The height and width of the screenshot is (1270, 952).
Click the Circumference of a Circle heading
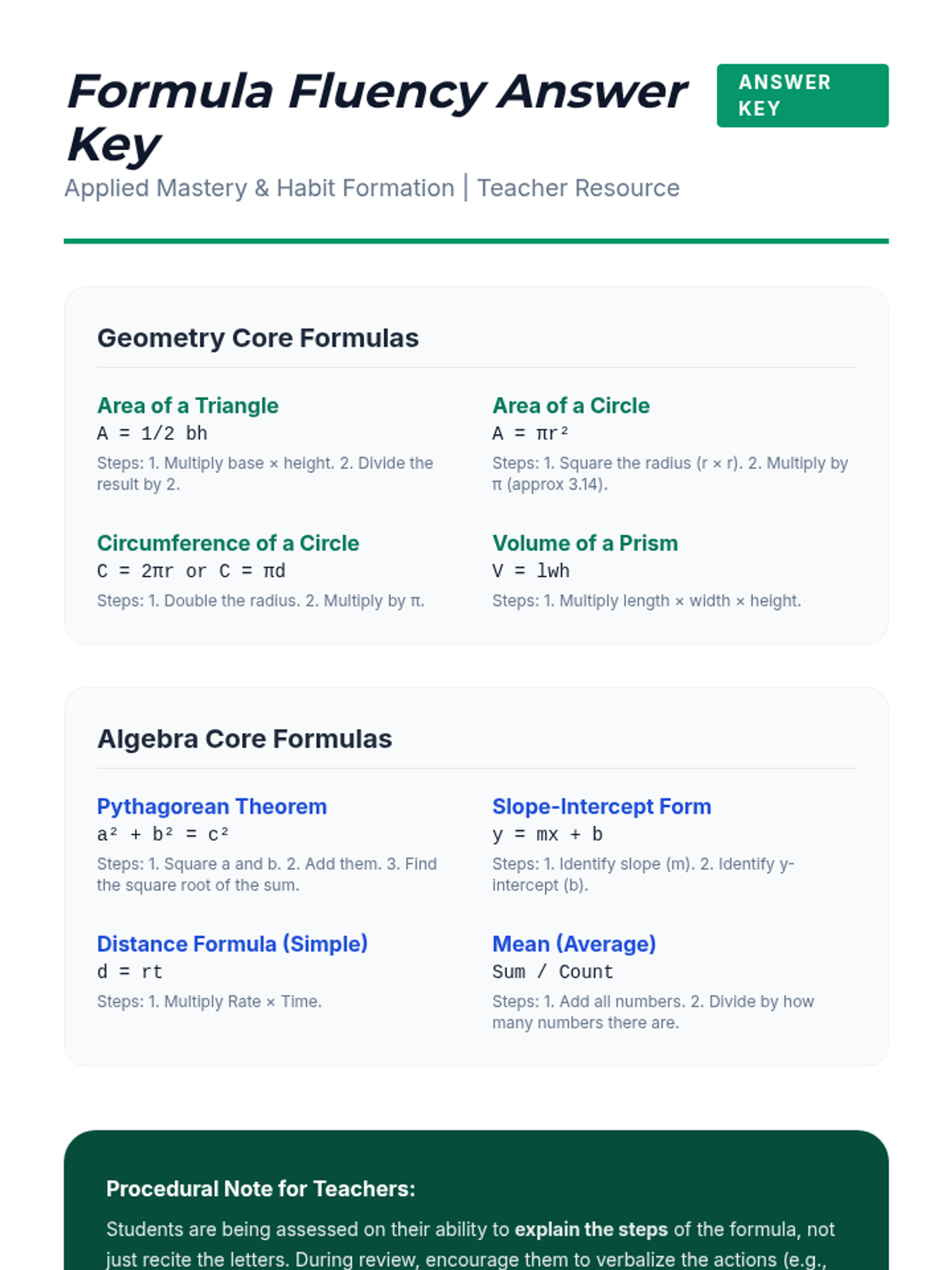(228, 543)
